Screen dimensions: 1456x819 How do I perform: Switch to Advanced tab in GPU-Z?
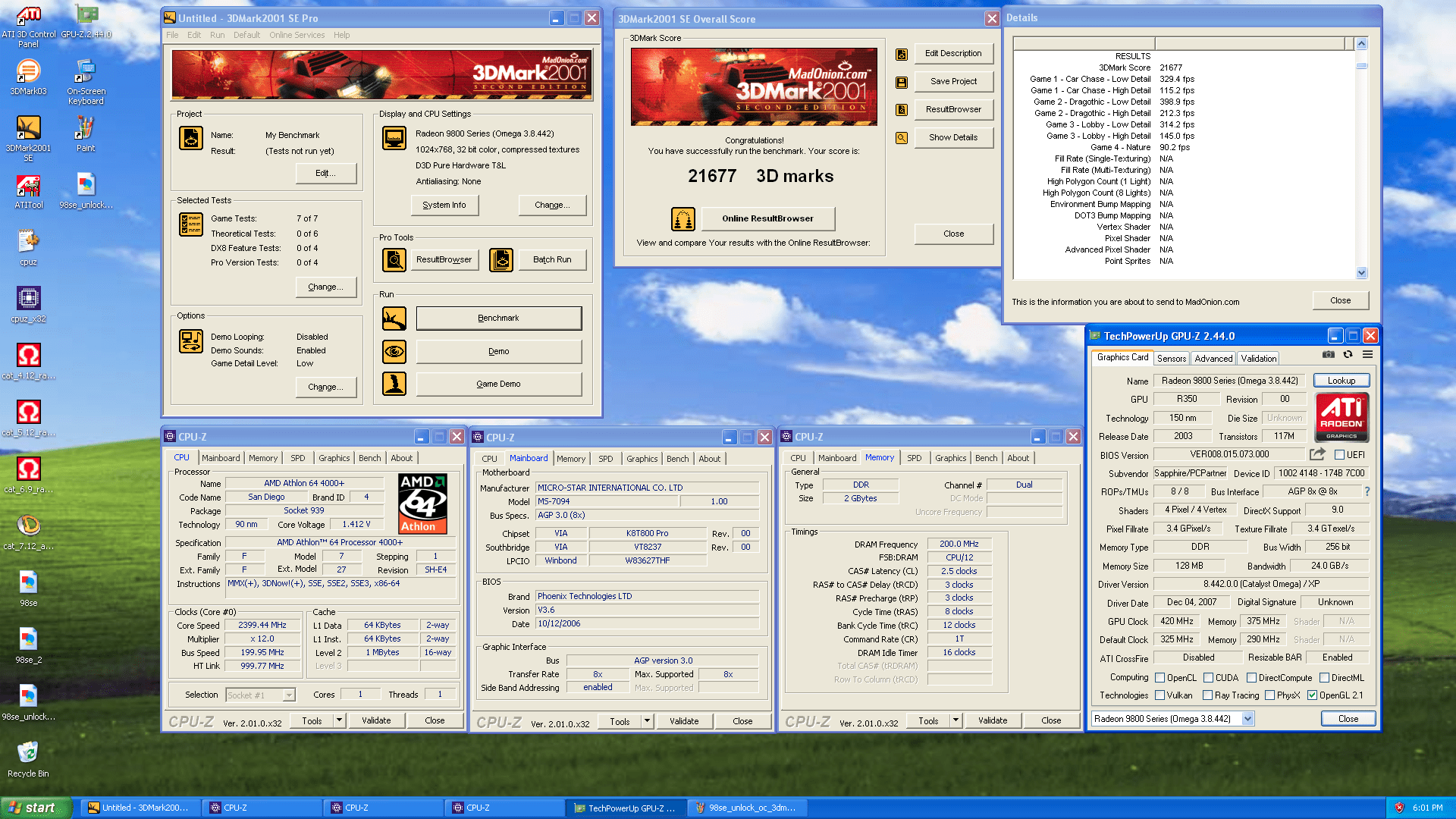(x=1213, y=359)
